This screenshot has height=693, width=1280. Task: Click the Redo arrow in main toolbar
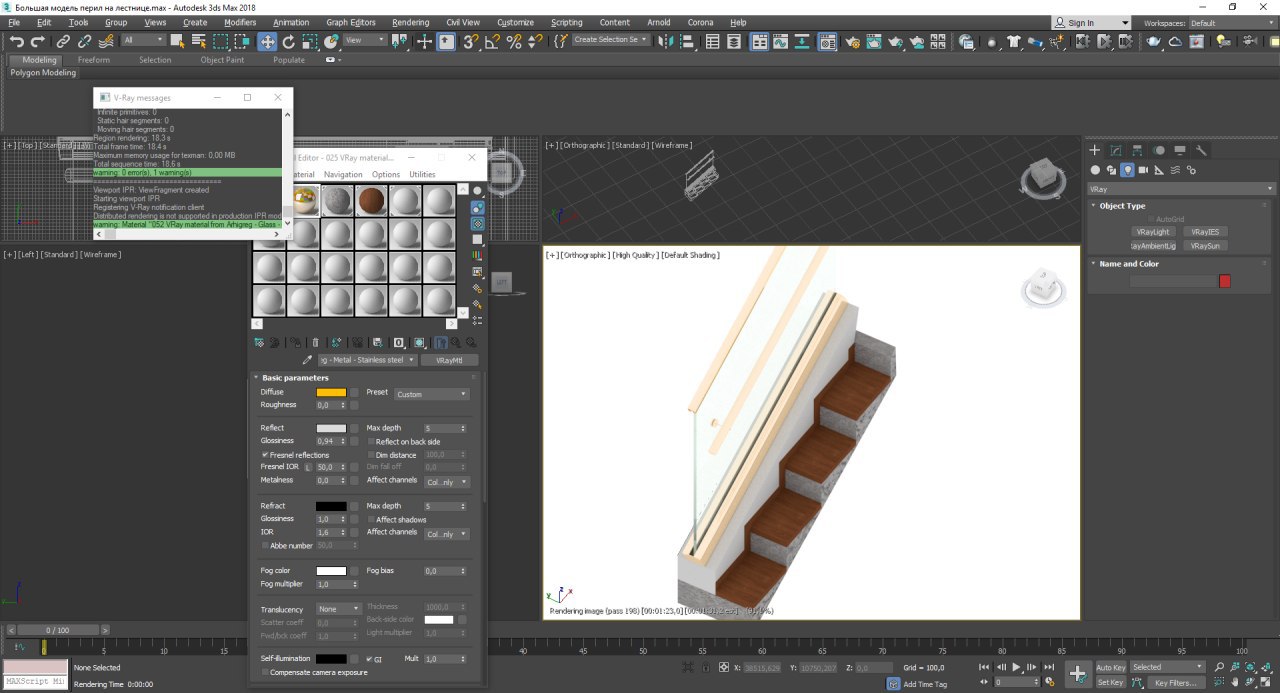[x=38, y=41]
